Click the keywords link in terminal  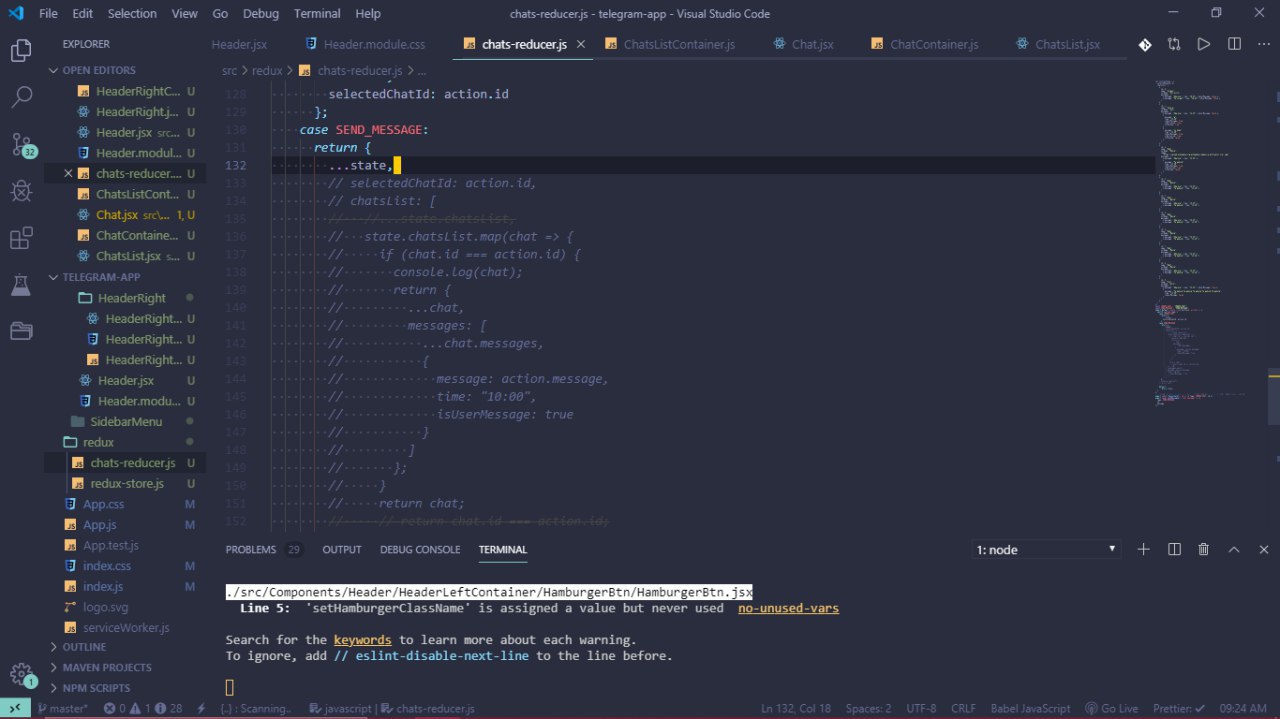pyautogui.click(x=362, y=640)
